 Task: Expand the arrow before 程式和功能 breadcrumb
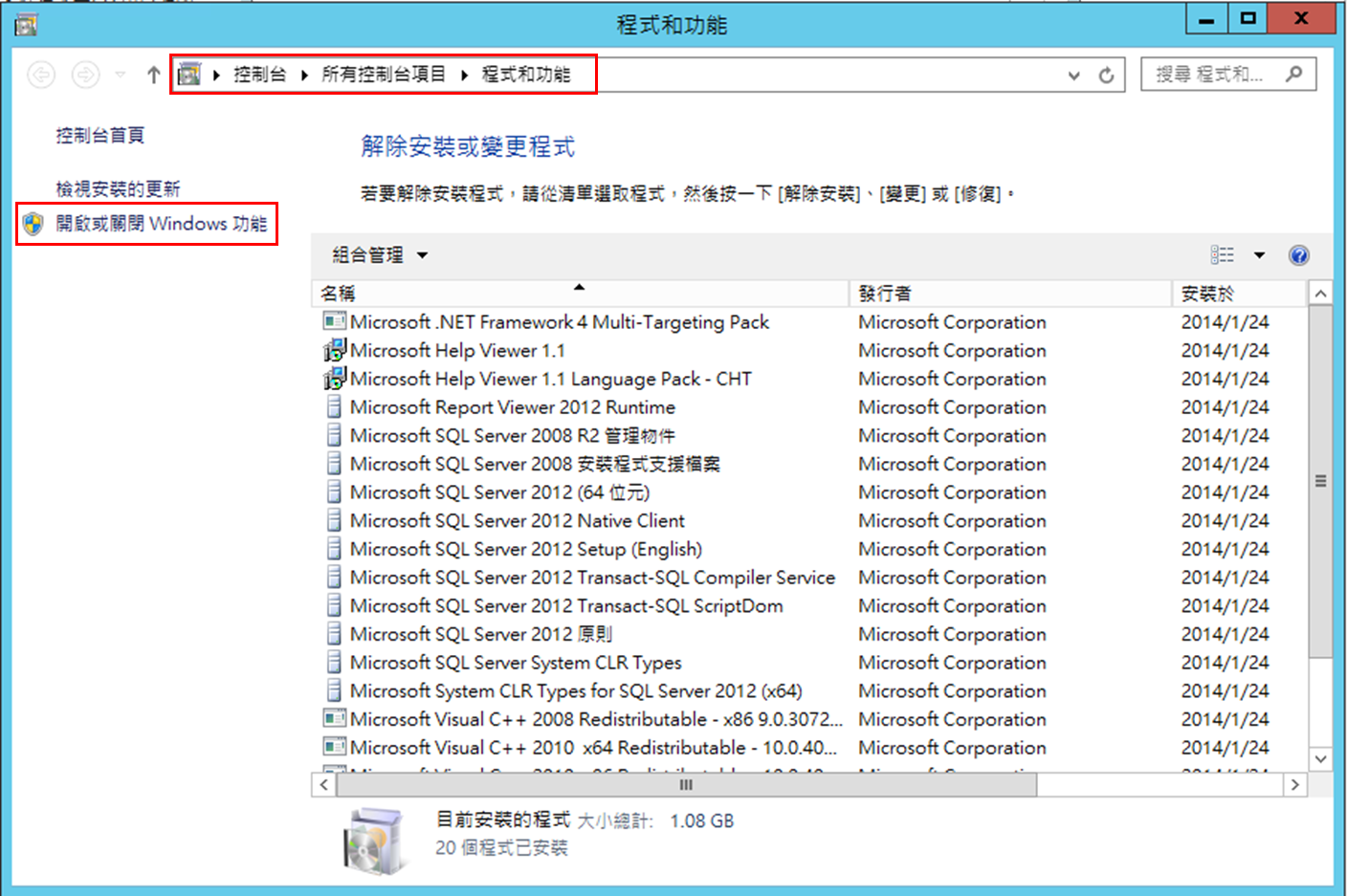464,75
